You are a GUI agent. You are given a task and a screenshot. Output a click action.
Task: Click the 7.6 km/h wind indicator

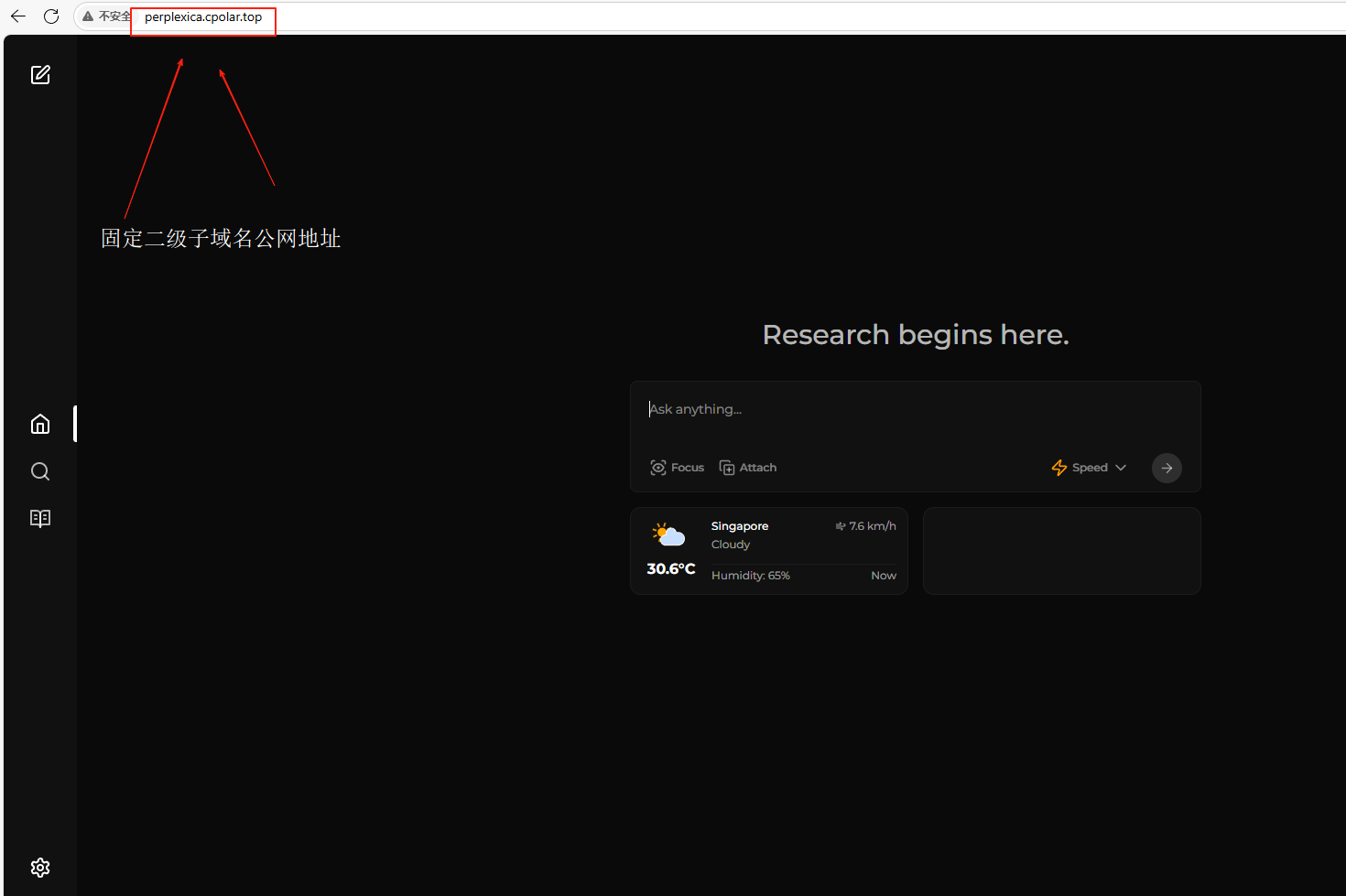[x=866, y=526]
